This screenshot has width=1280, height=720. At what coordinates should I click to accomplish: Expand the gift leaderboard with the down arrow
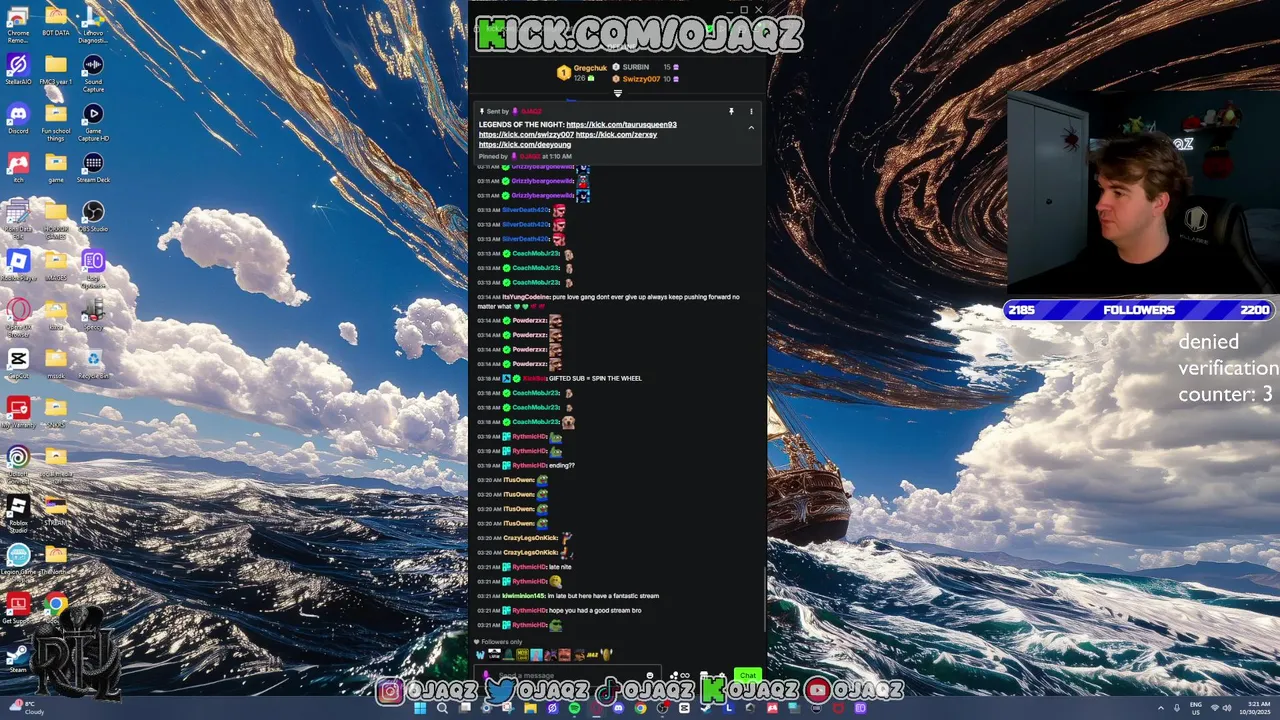tap(617, 93)
